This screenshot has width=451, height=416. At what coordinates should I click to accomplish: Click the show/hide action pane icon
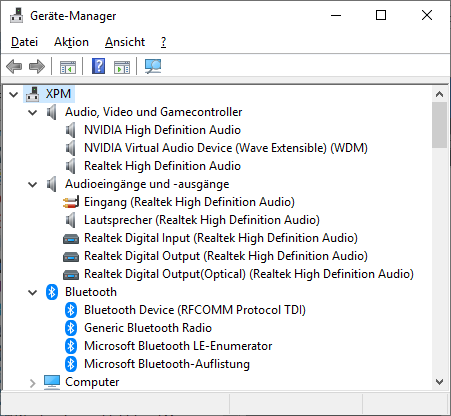click(x=122, y=67)
